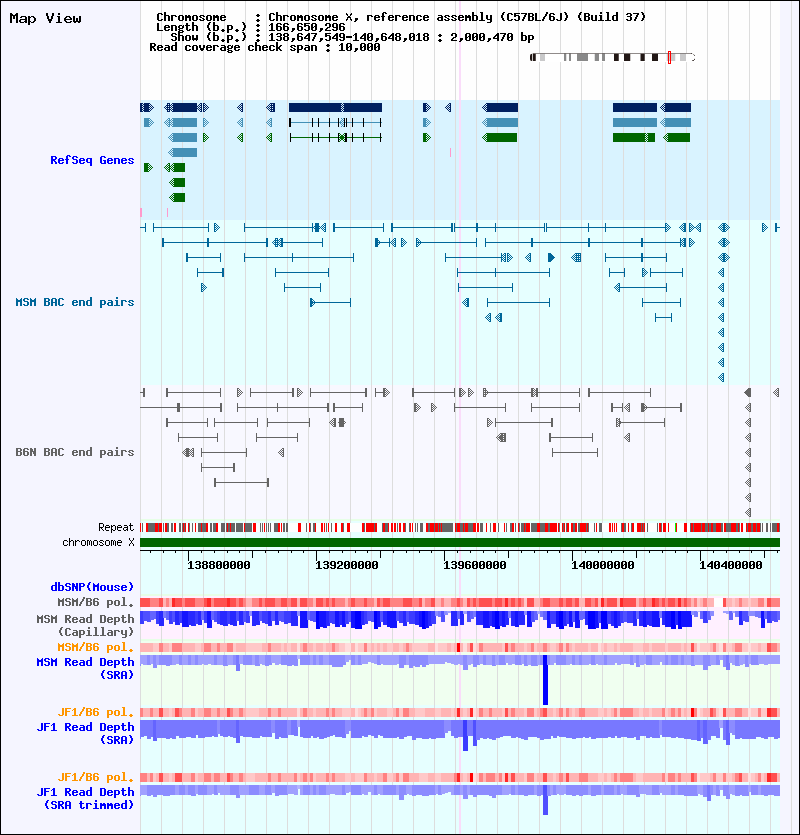Viewport: 800px width, 835px height.
Task: Click the first orange MSM/B6 pol. label
Action: pyautogui.click(x=96, y=648)
